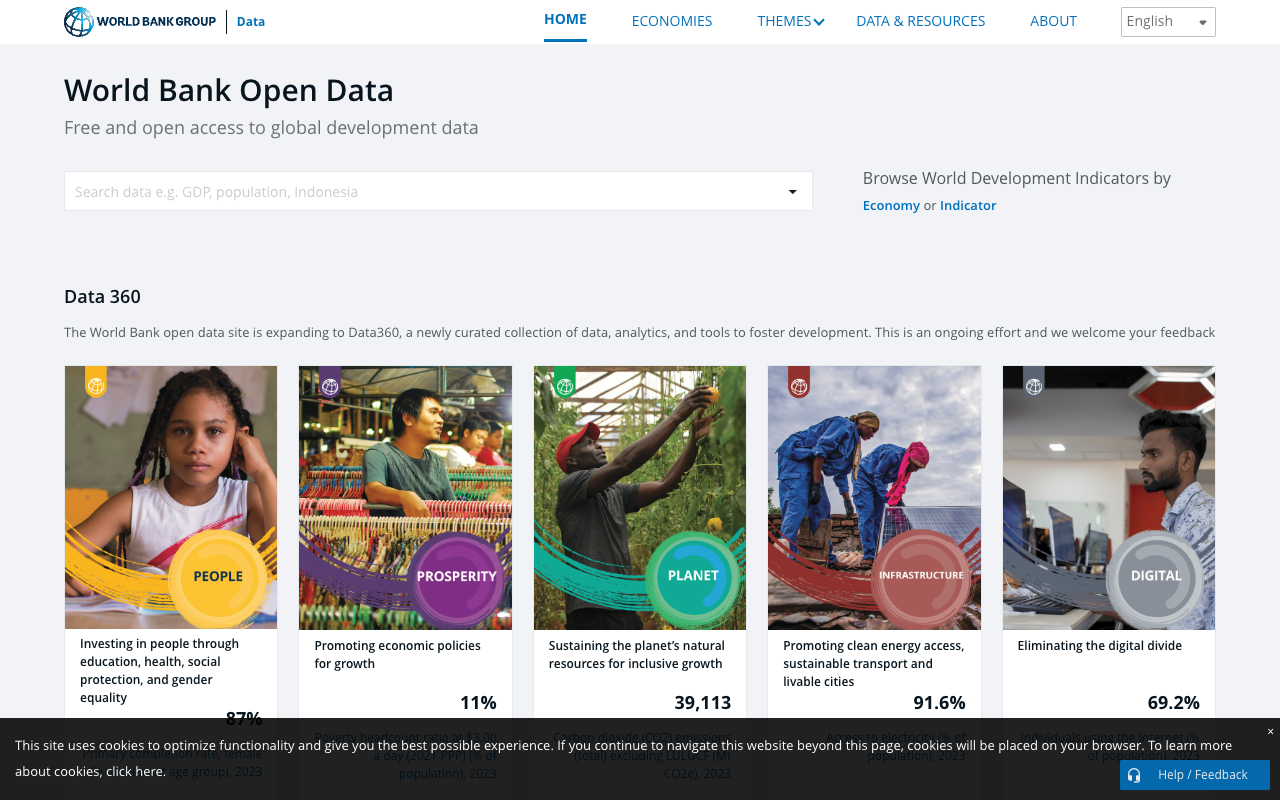Expand the THEMES navigation chevron
Image resolution: width=1280 pixels, height=800 pixels.
tap(820, 21)
